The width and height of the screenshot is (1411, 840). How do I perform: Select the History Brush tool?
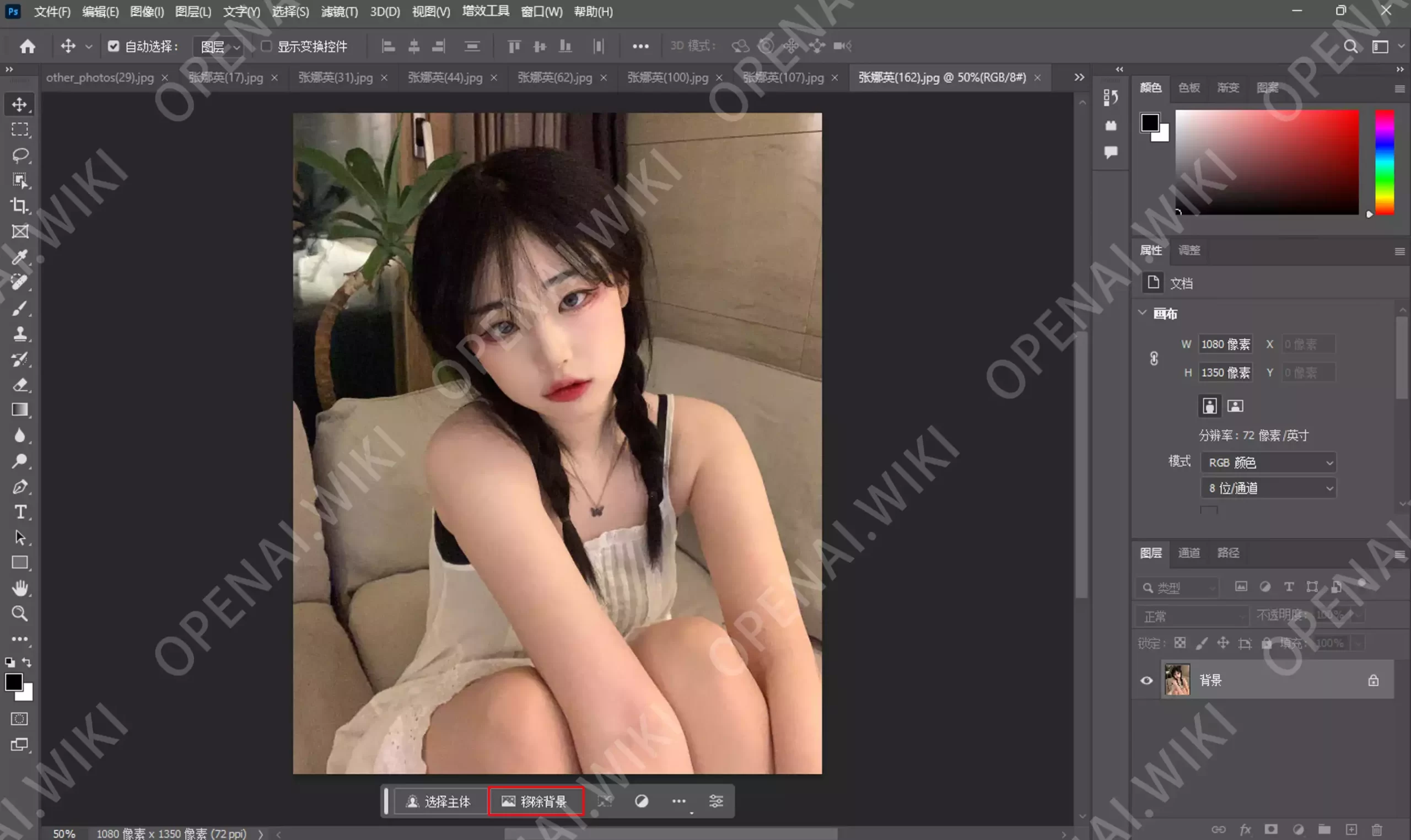pyautogui.click(x=20, y=359)
